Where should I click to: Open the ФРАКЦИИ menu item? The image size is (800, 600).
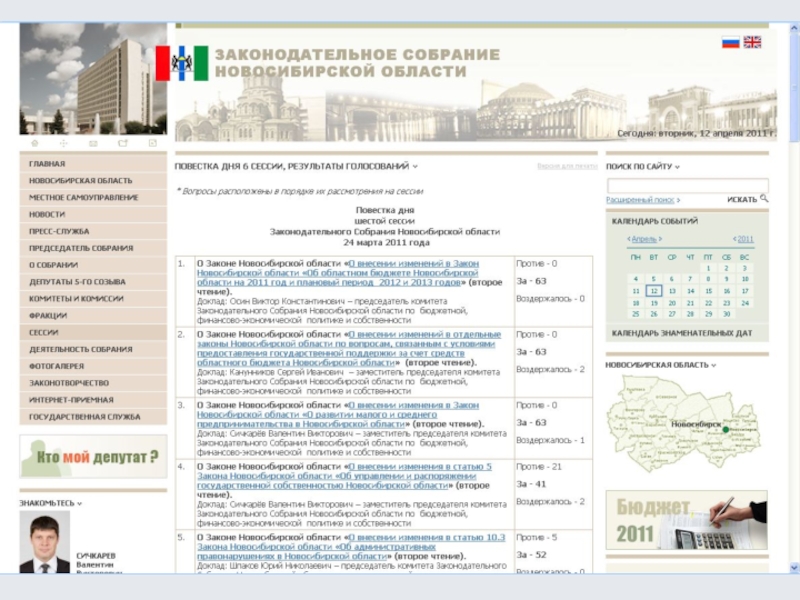[x=93, y=315]
